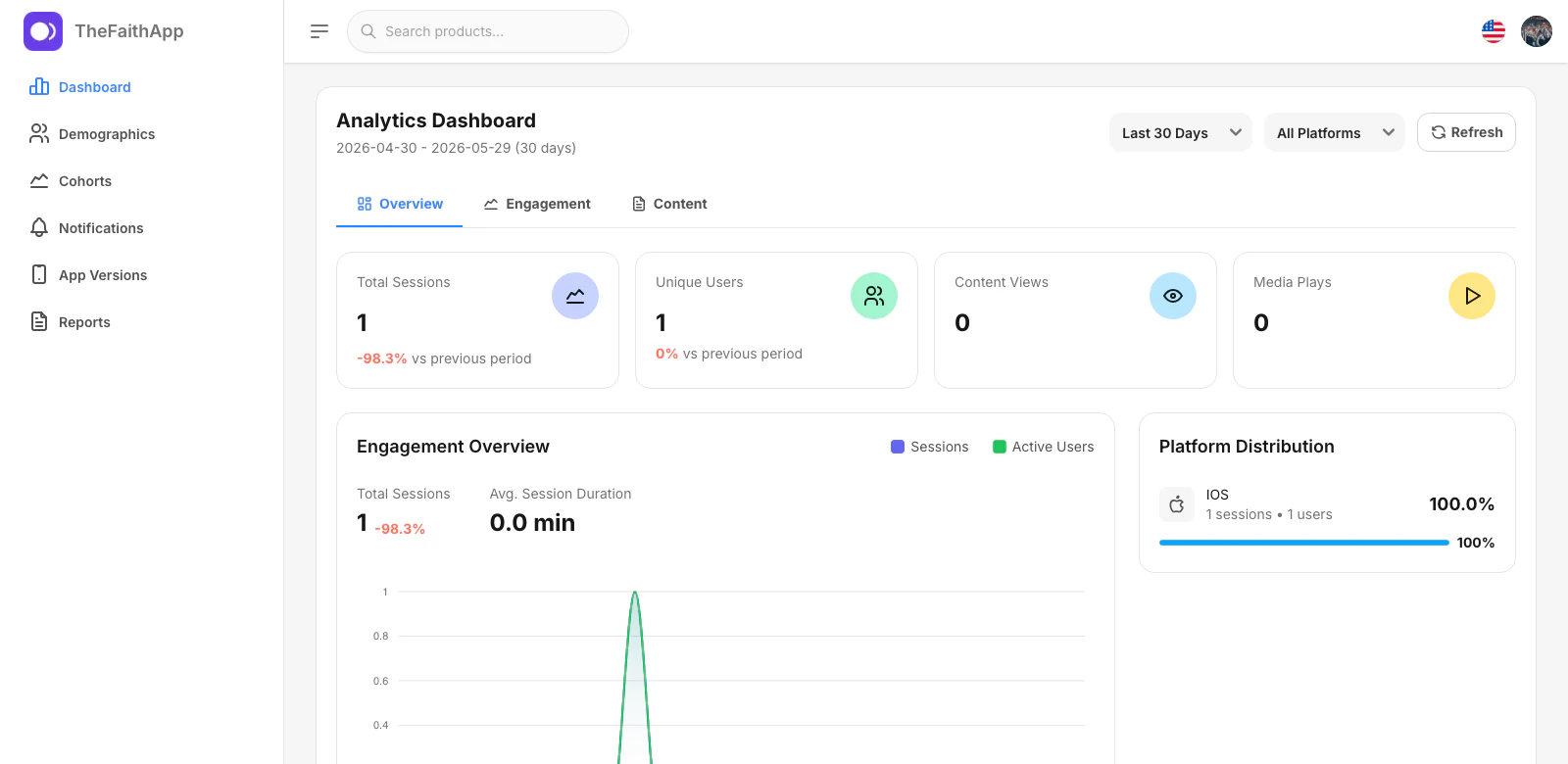Click the Refresh circular arrows icon
This screenshot has height=764, width=1568.
[1439, 132]
